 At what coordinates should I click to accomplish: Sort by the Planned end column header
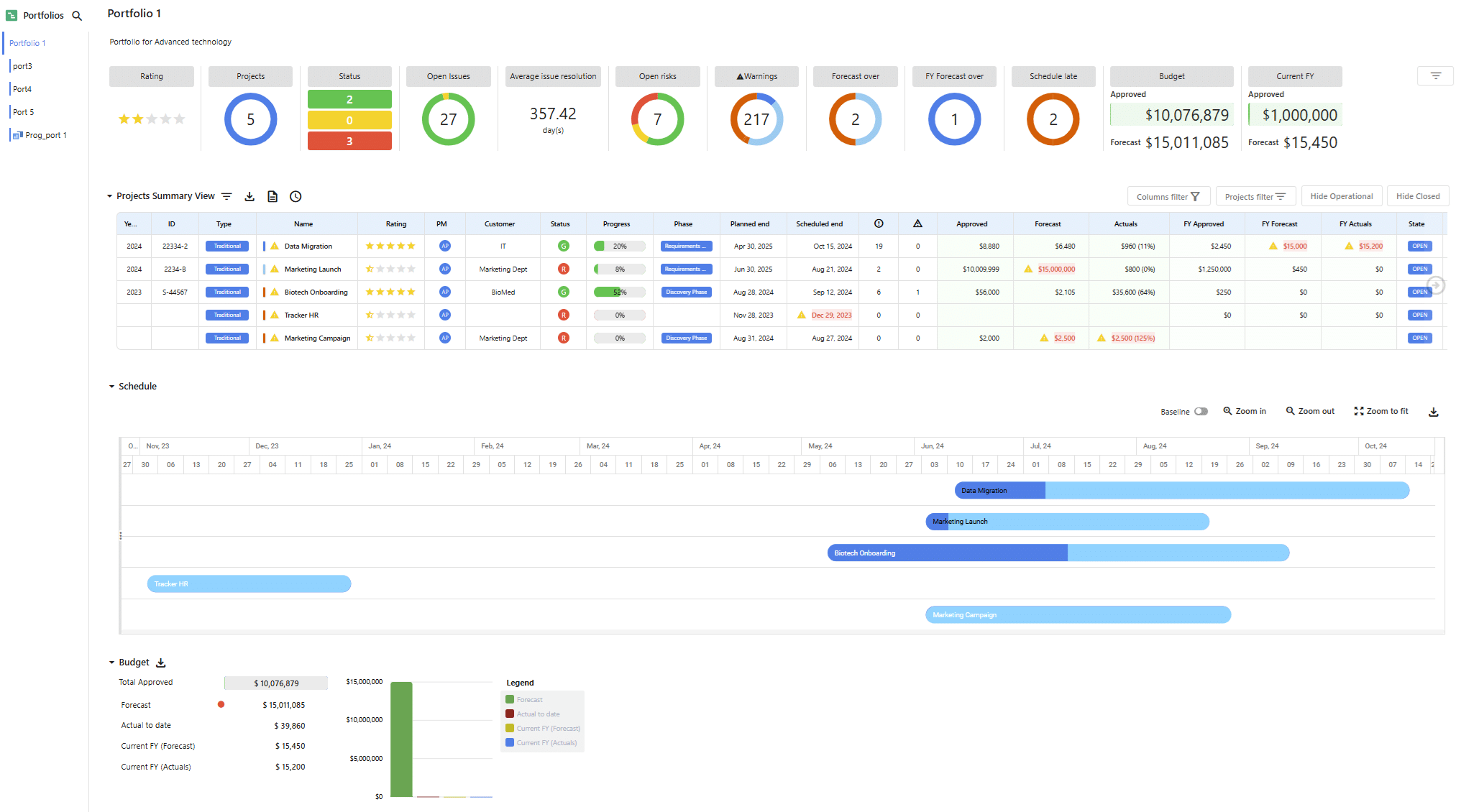click(x=750, y=223)
